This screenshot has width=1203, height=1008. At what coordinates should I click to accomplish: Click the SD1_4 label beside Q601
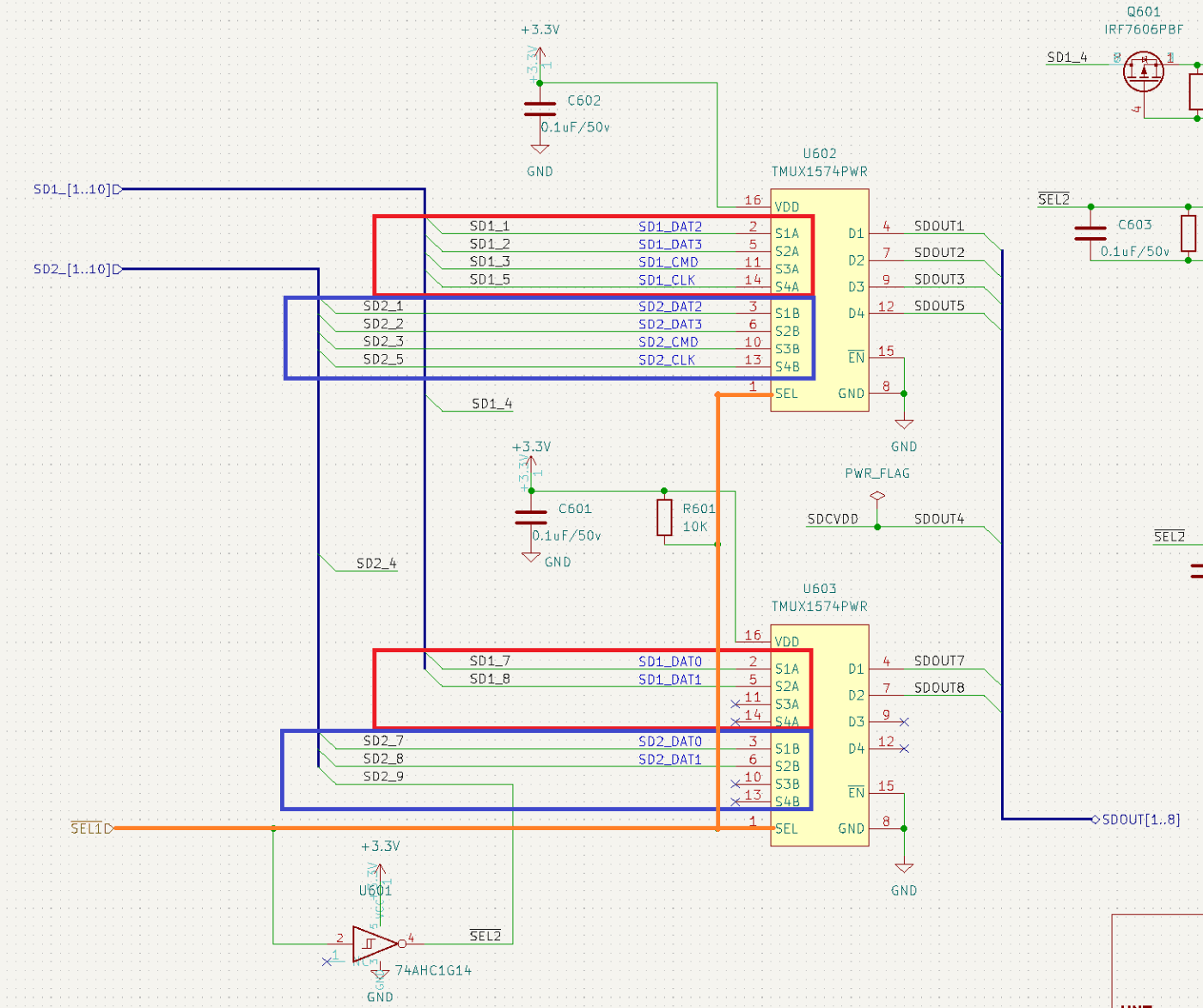(x=1067, y=58)
